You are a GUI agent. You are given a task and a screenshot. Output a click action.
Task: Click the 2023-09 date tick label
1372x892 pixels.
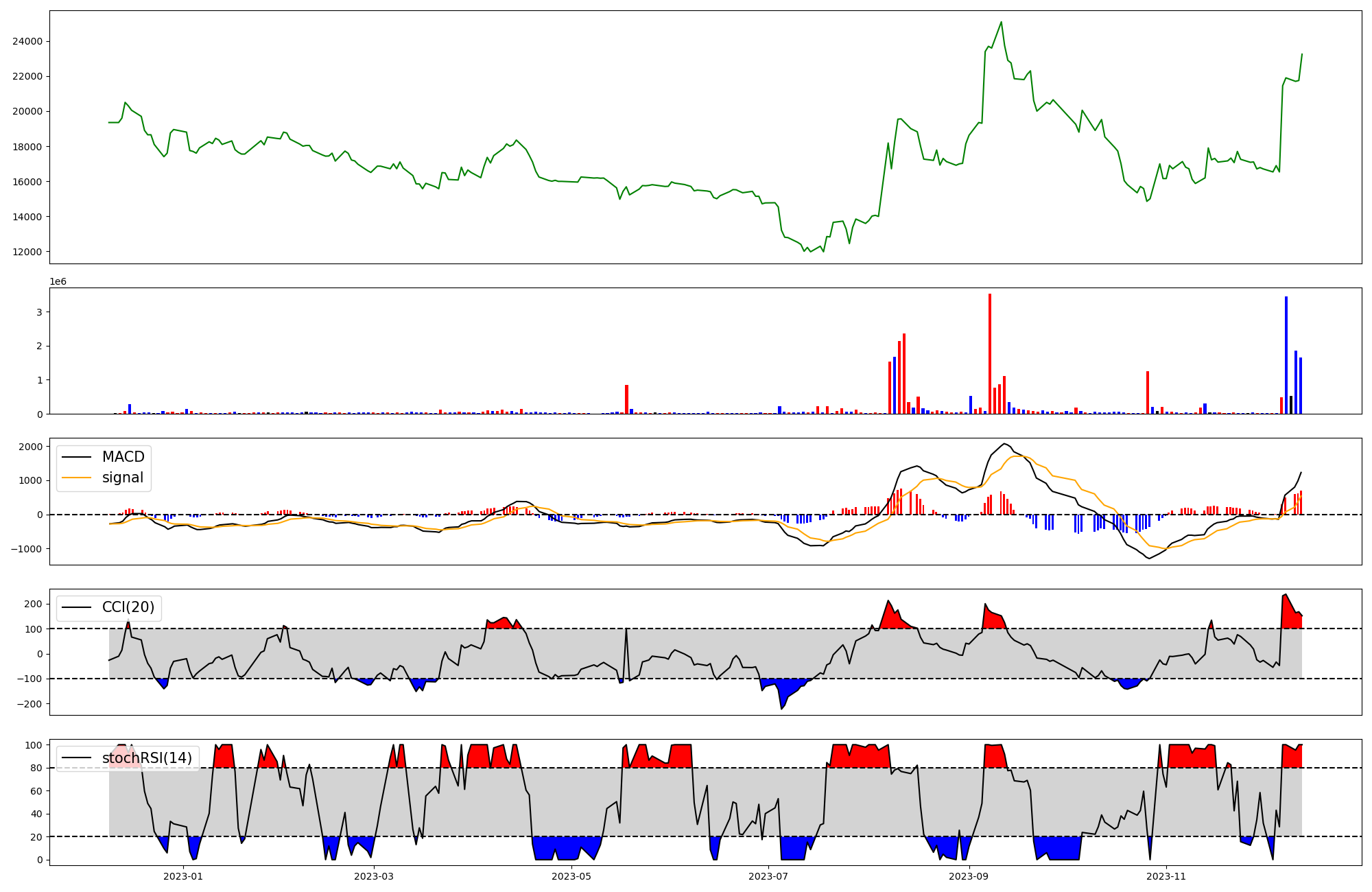click(x=969, y=876)
